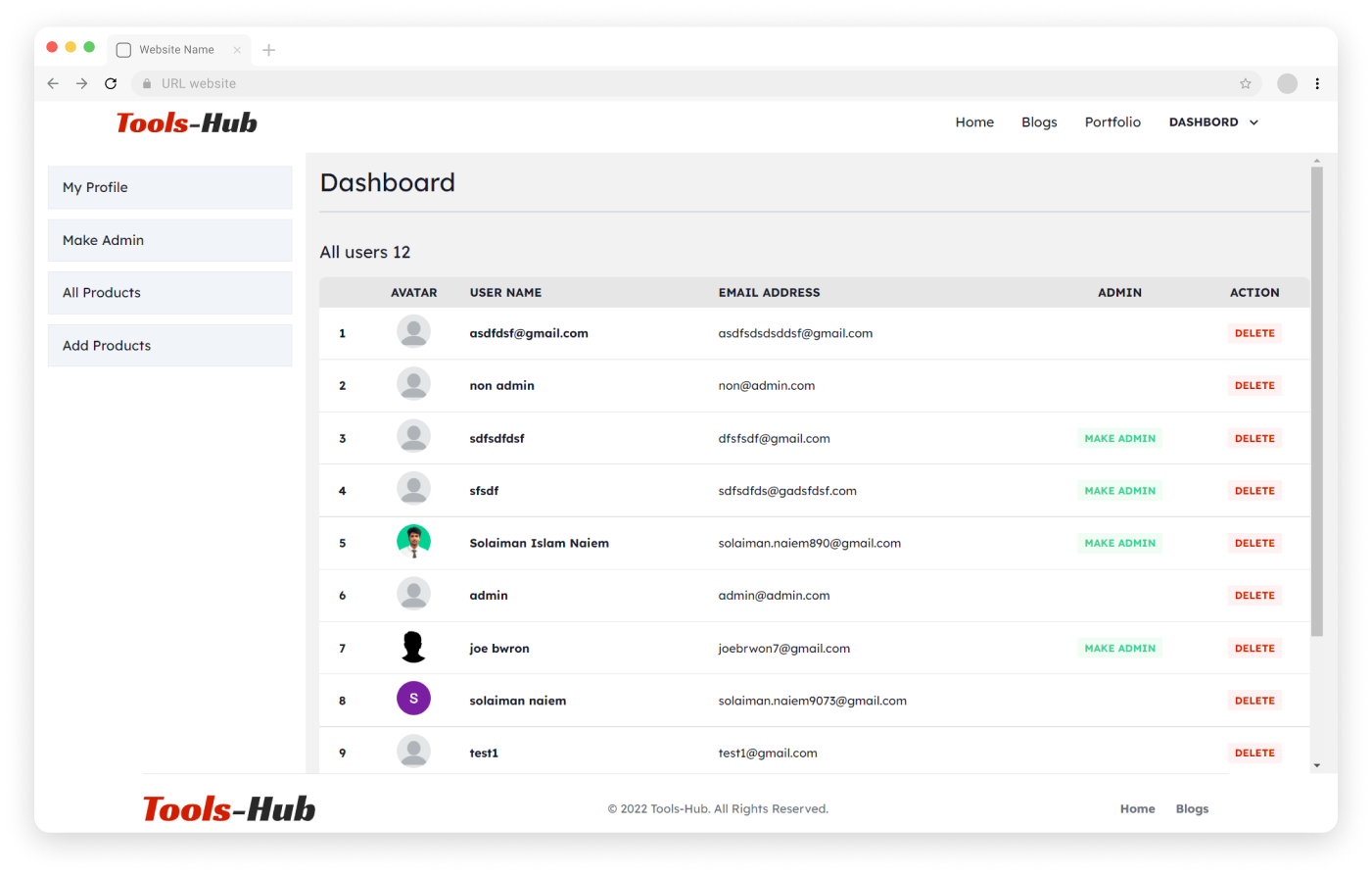Image resolution: width=1372 pixels, height=875 pixels.
Task: Go to Portfolio in top navigation
Action: click(x=1112, y=122)
